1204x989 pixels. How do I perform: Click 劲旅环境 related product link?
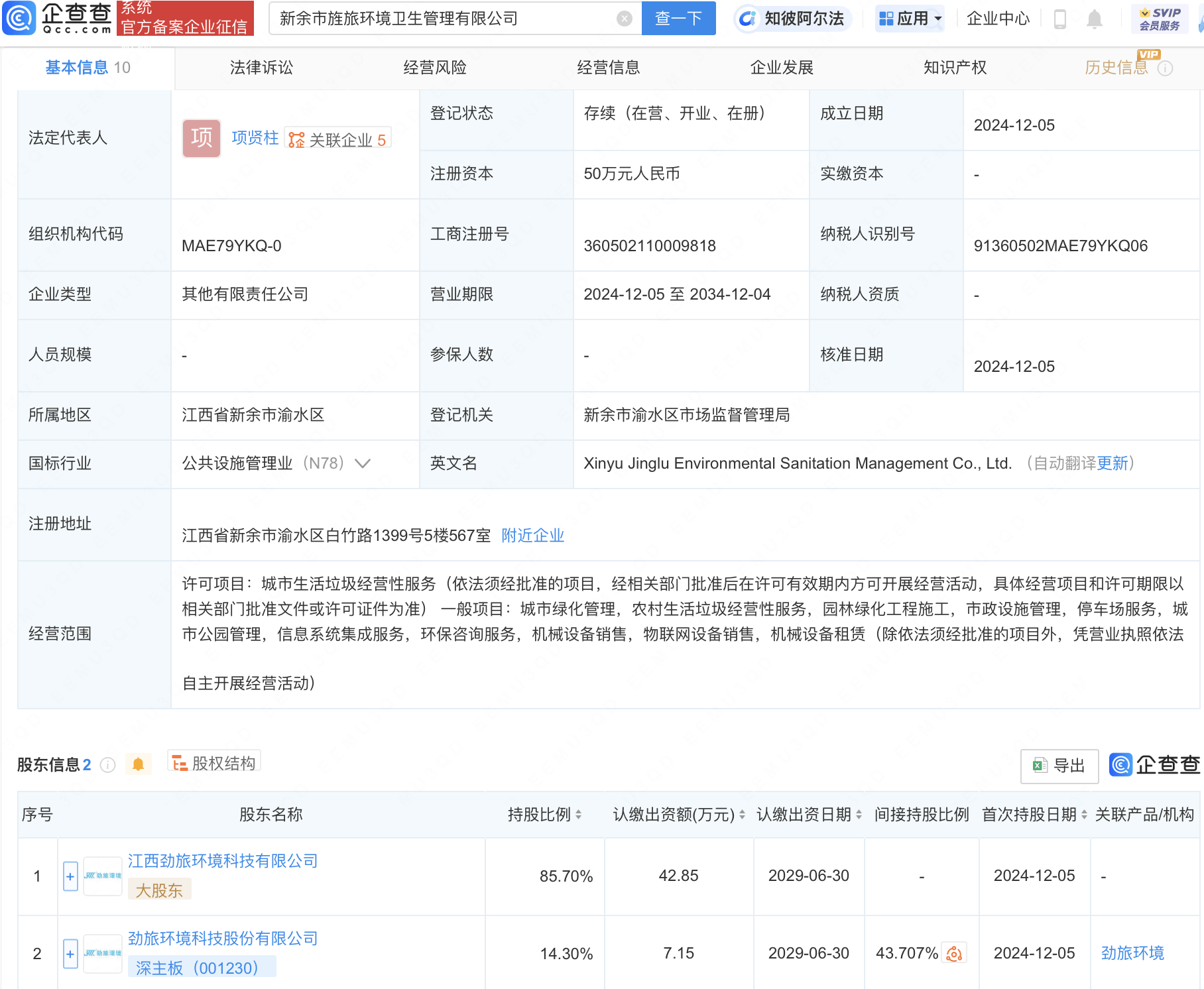click(x=1132, y=953)
